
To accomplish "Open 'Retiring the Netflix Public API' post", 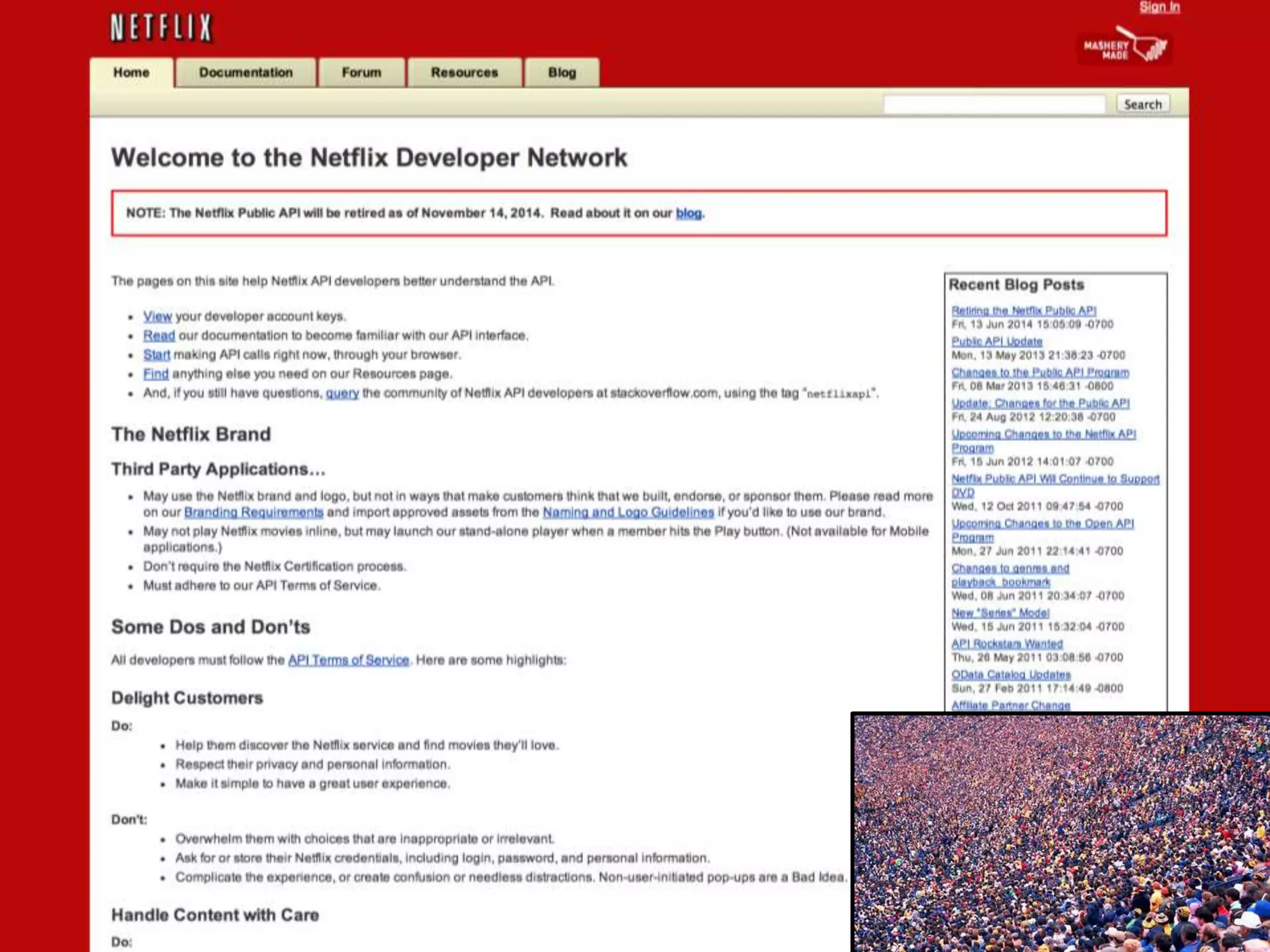I will [x=1024, y=311].
